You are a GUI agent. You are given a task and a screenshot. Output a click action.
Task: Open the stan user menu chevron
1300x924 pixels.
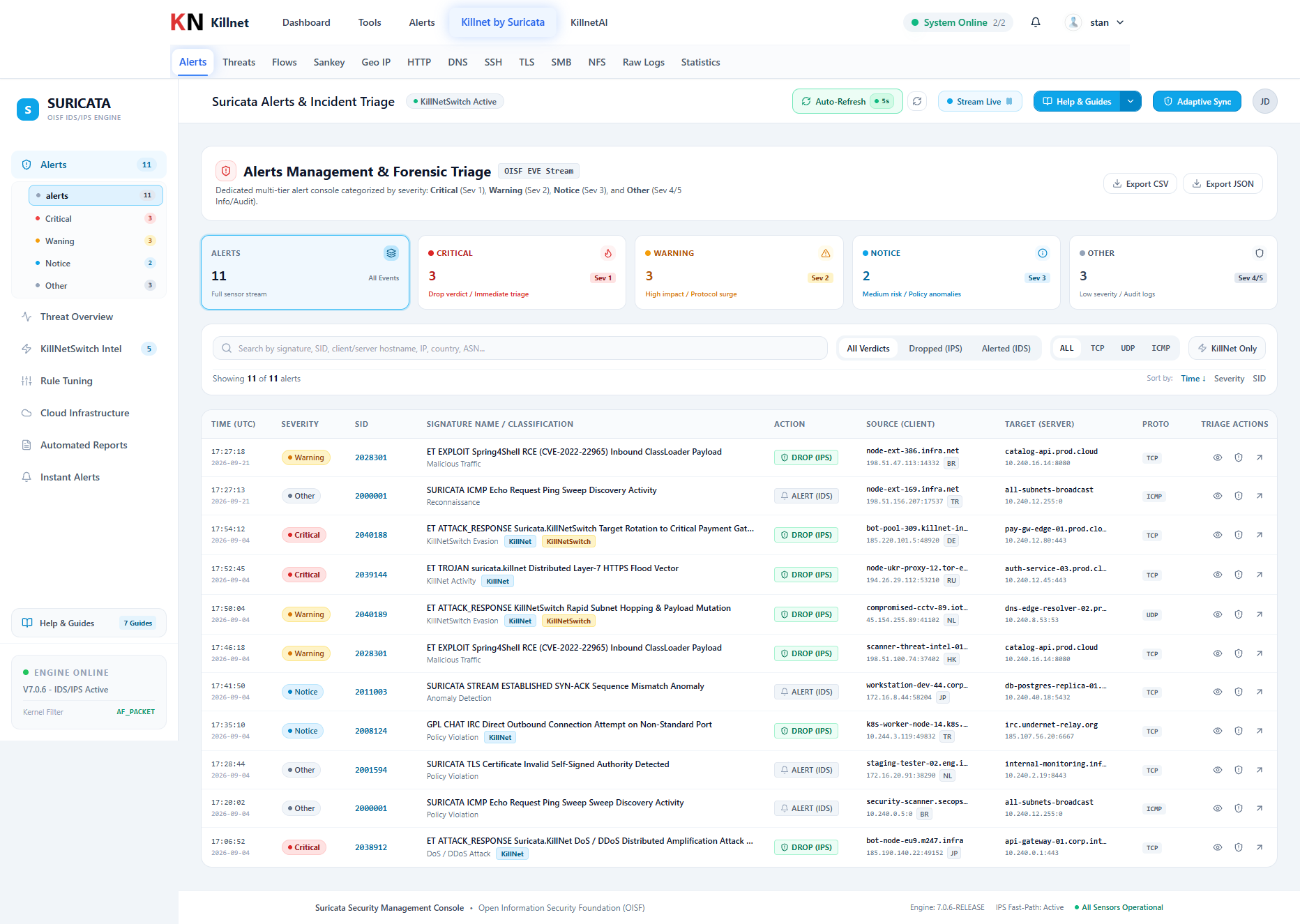[x=1120, y=22]
